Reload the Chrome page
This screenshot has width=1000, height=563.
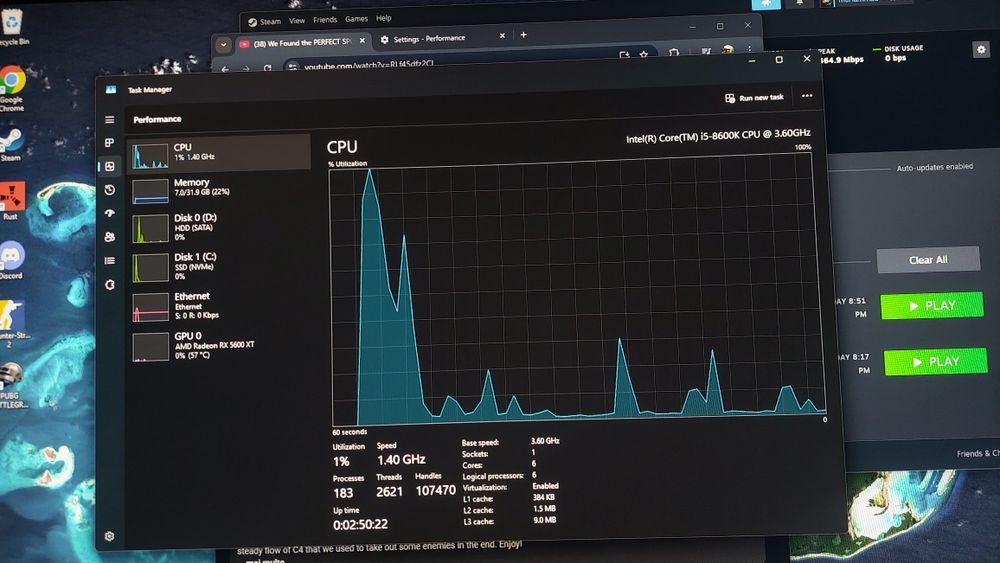[267, 68]
